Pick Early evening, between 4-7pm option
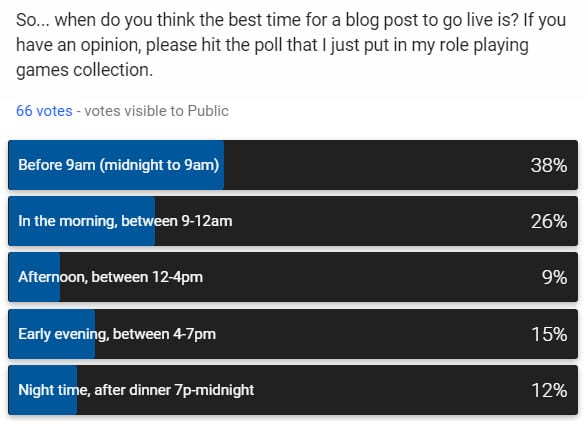This screenshot has height=424, width=587. 293,334
